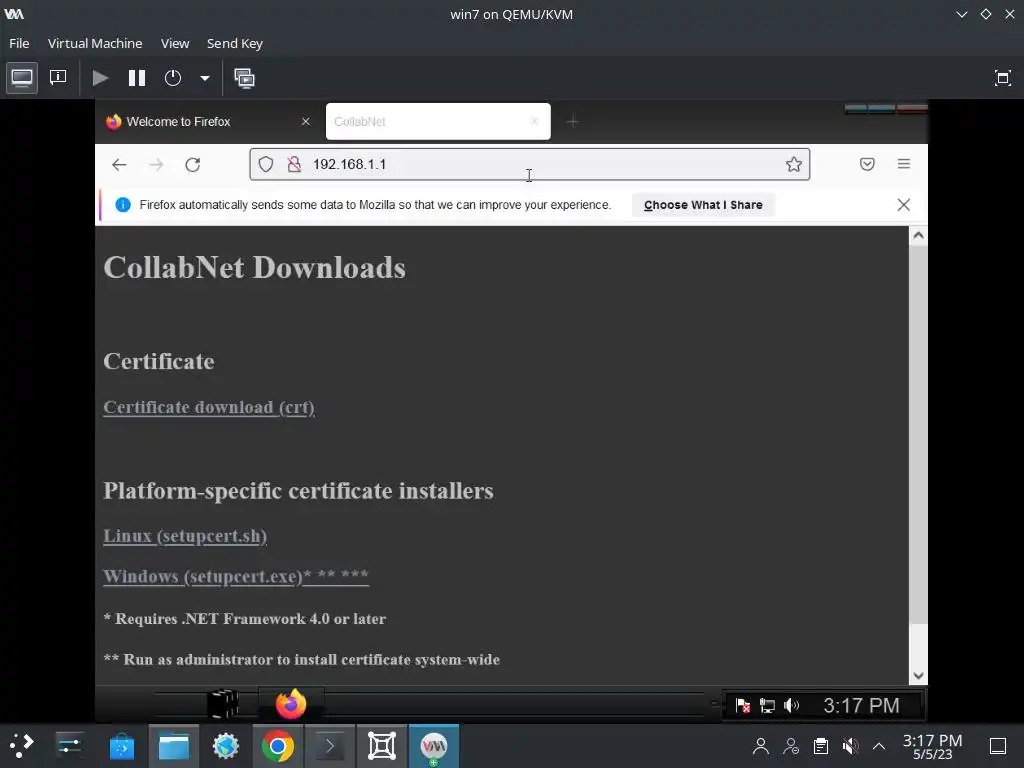This screenshot has height=768, width=1024.
Task: Open volume icon in guest tray
Action: (x=792, y=705)
